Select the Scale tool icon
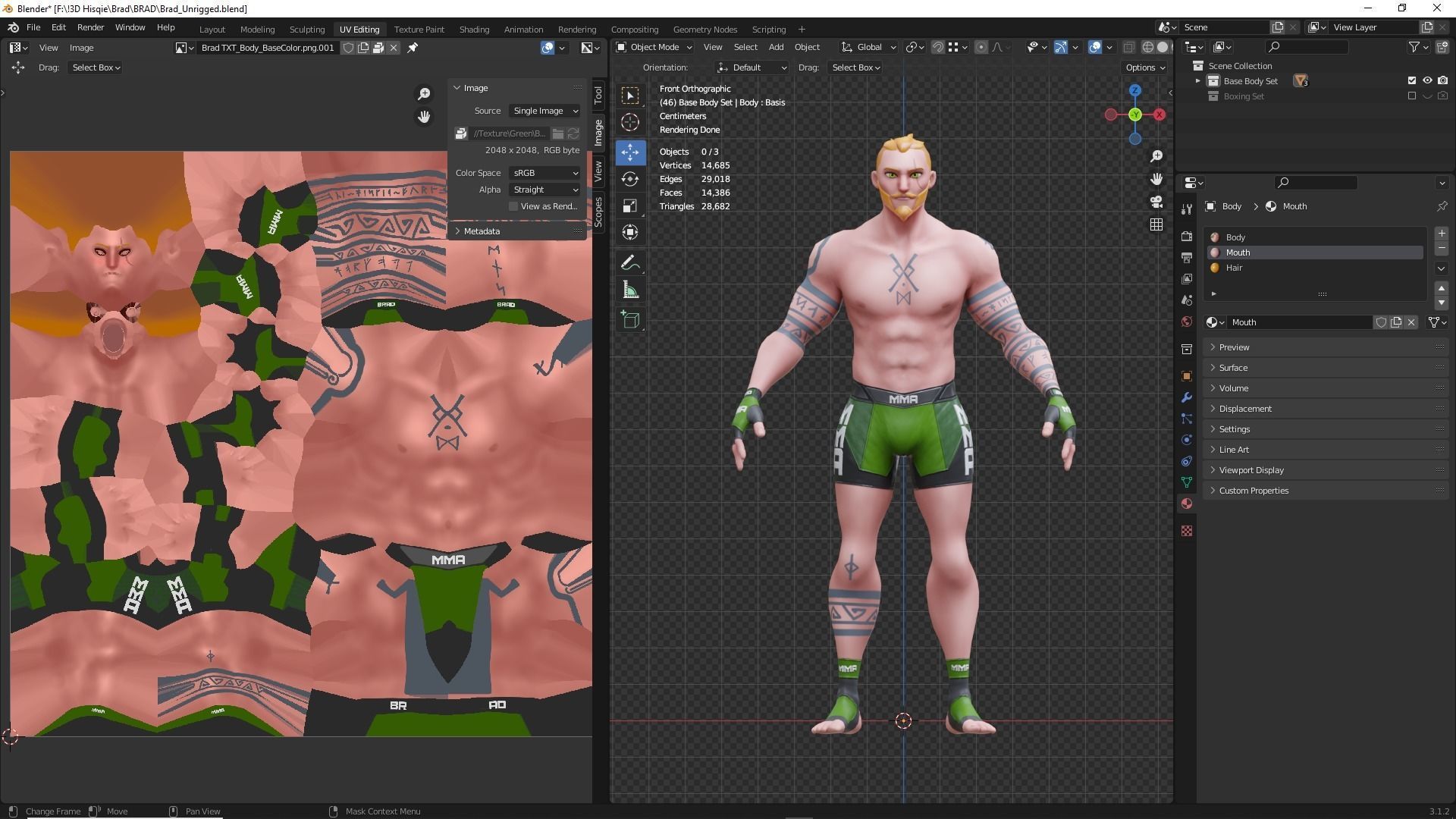Screen dimensions: 1456x819 click(x=630, y=206)
